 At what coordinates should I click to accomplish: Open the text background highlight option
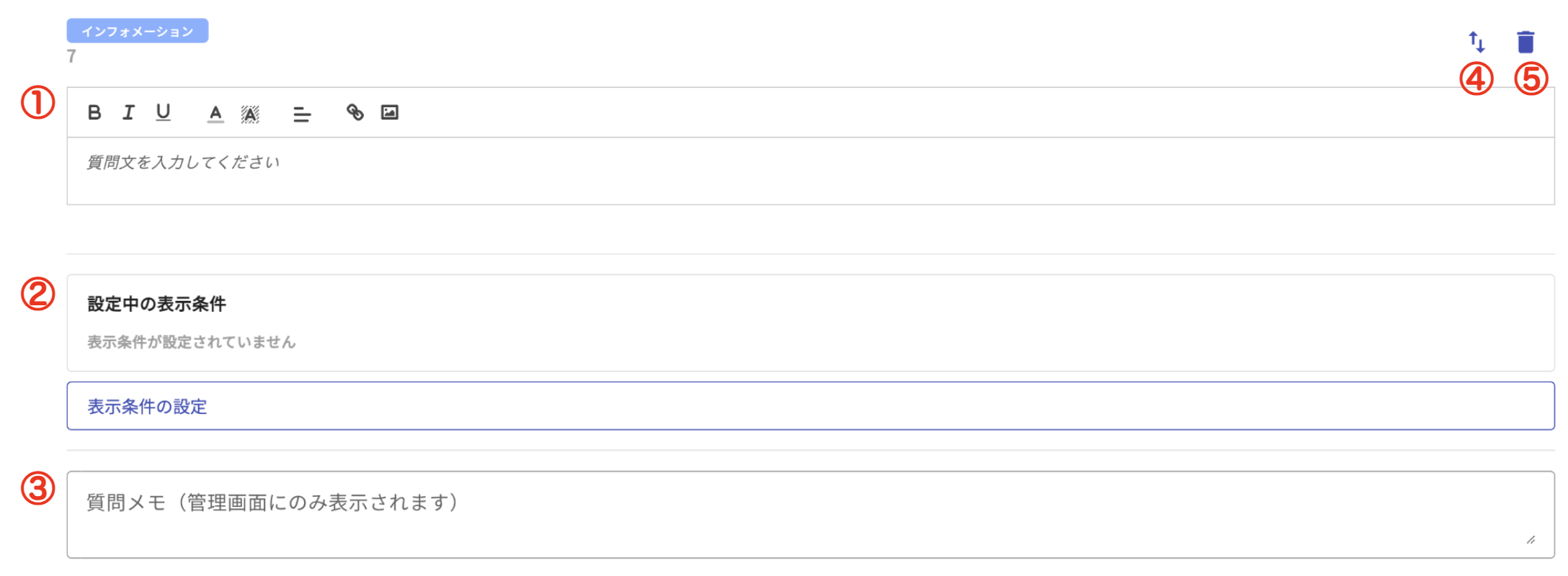point(250,114)
